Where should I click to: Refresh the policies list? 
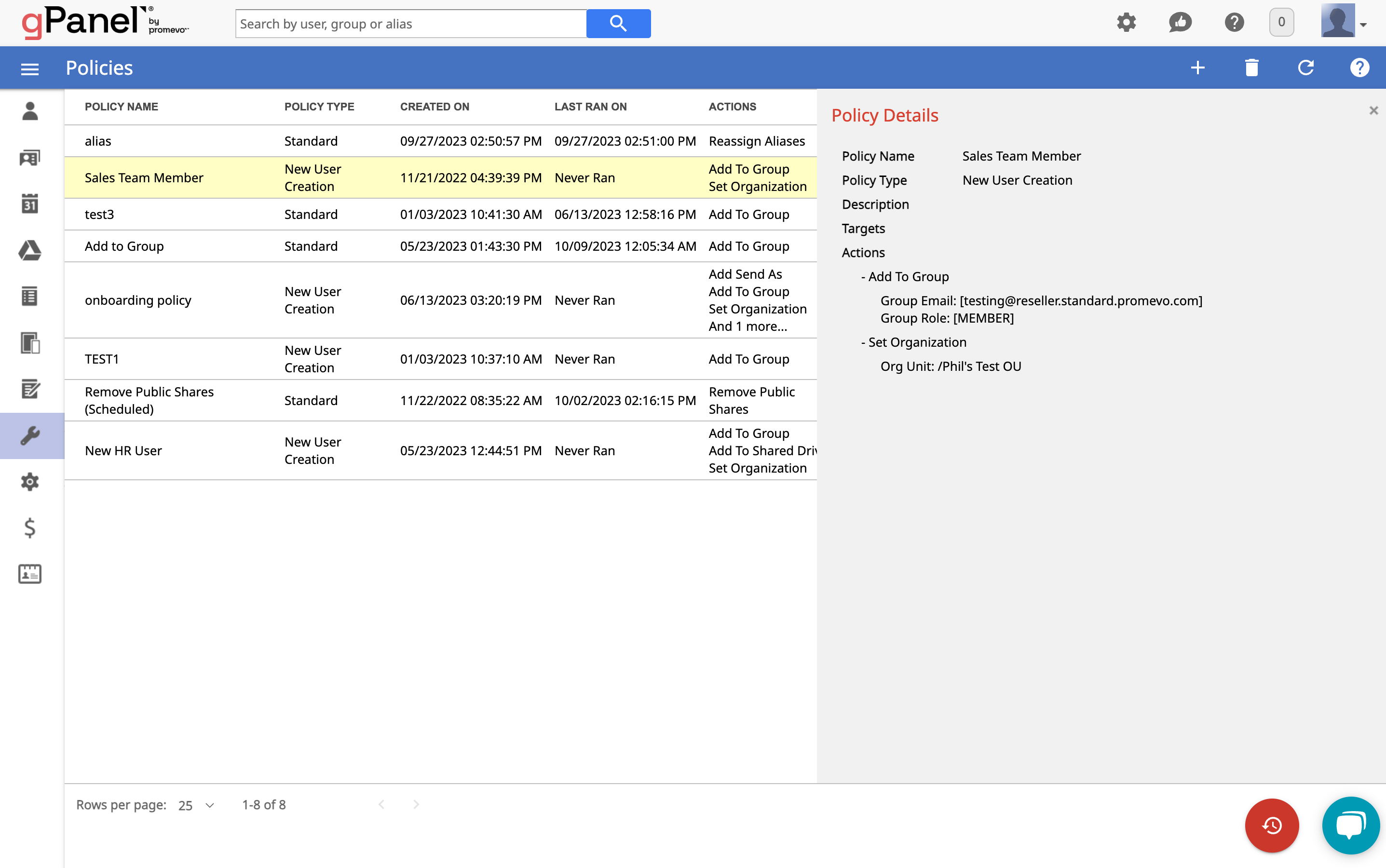(x=1305, y=68)
